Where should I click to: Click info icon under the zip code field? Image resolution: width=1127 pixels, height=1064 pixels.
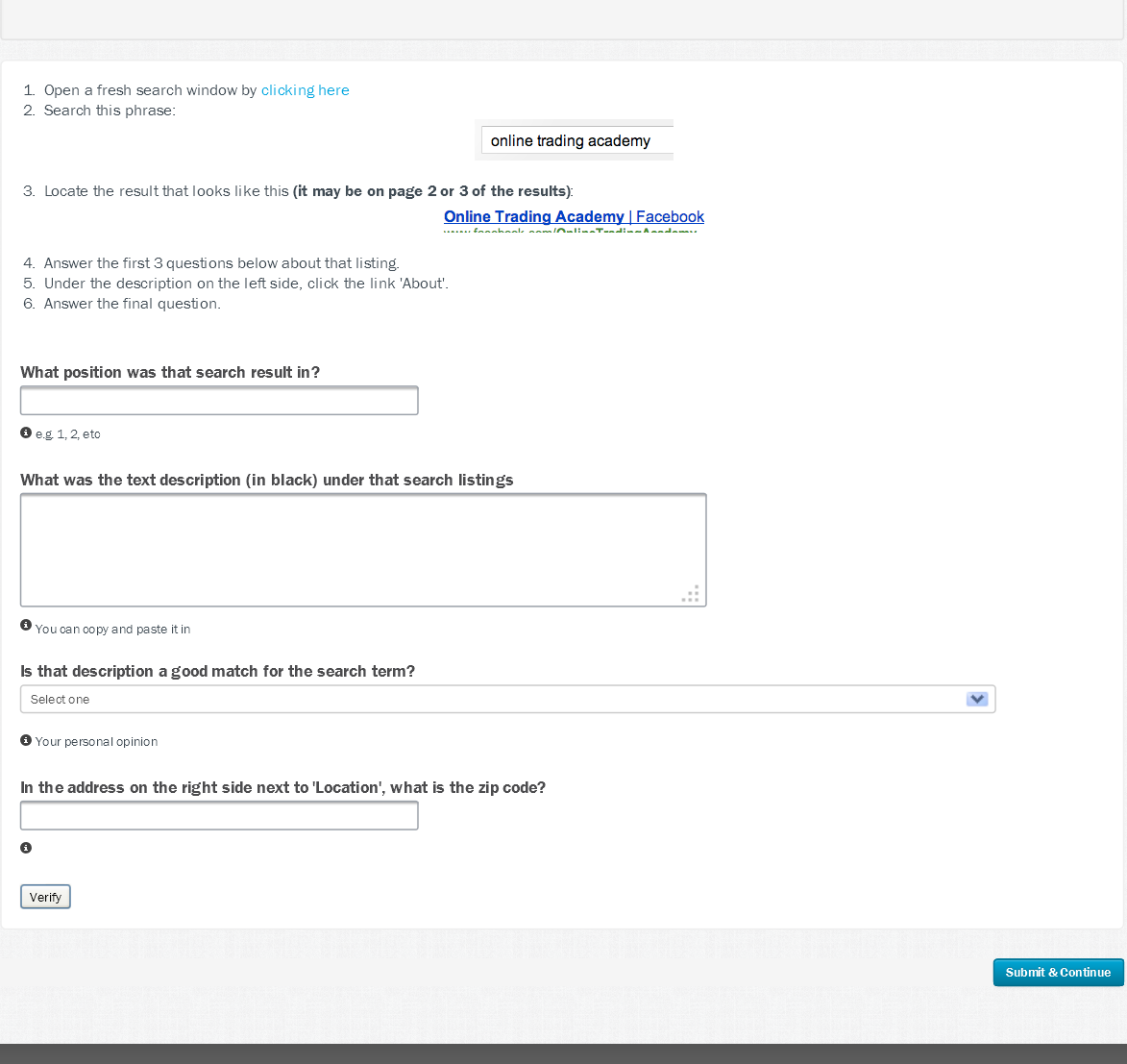tap(26, 848)
